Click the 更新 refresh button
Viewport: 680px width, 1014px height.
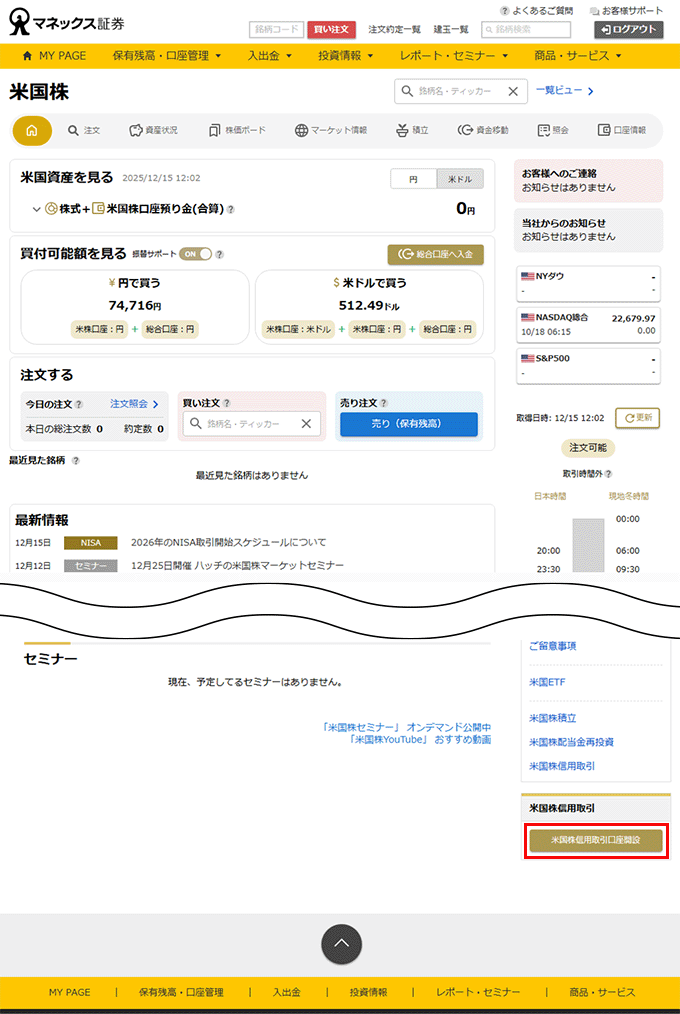[637, 418]
